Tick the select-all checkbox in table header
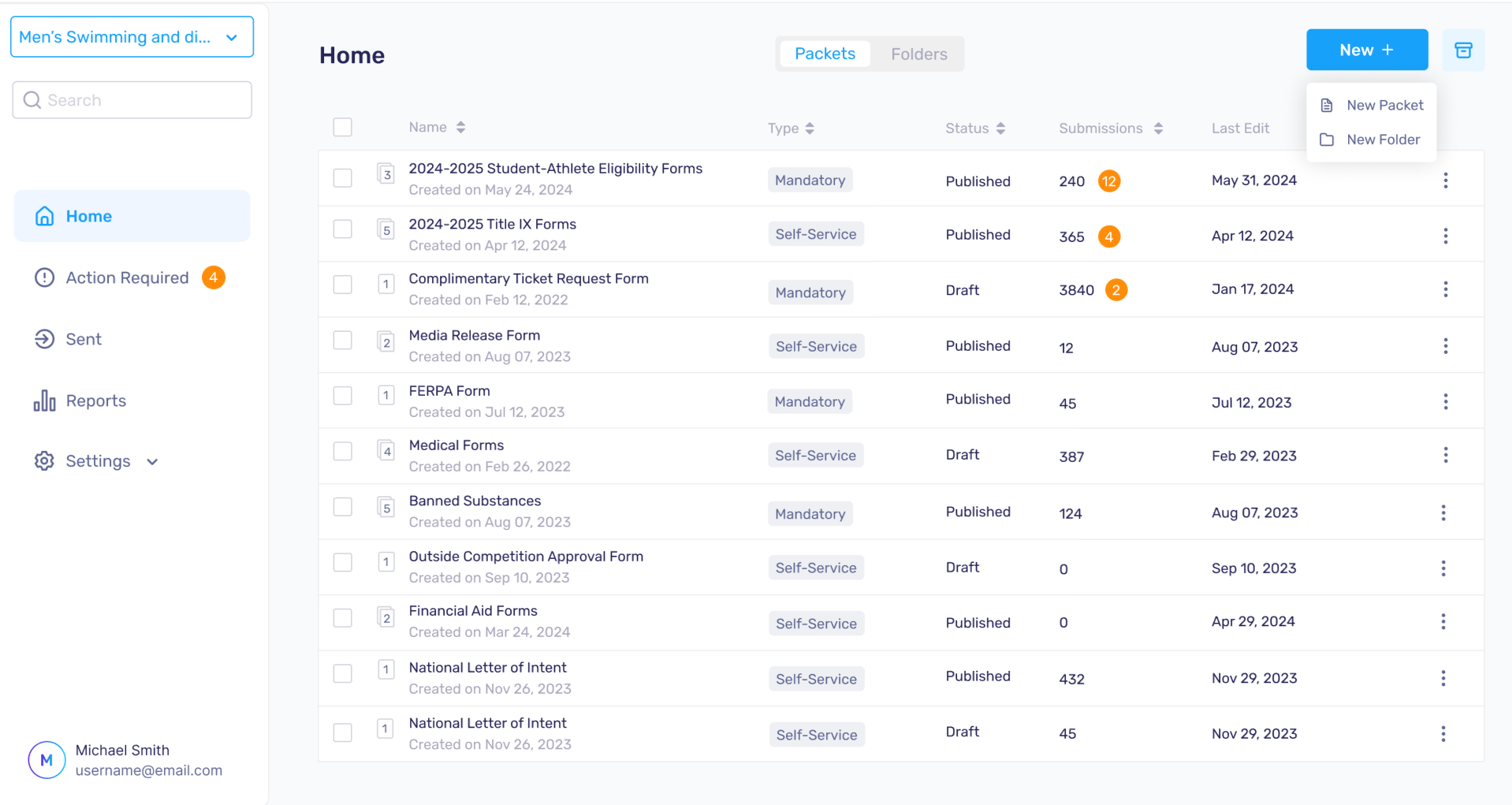Viewport: 1512px width, 805px height. tap(342, 128)
